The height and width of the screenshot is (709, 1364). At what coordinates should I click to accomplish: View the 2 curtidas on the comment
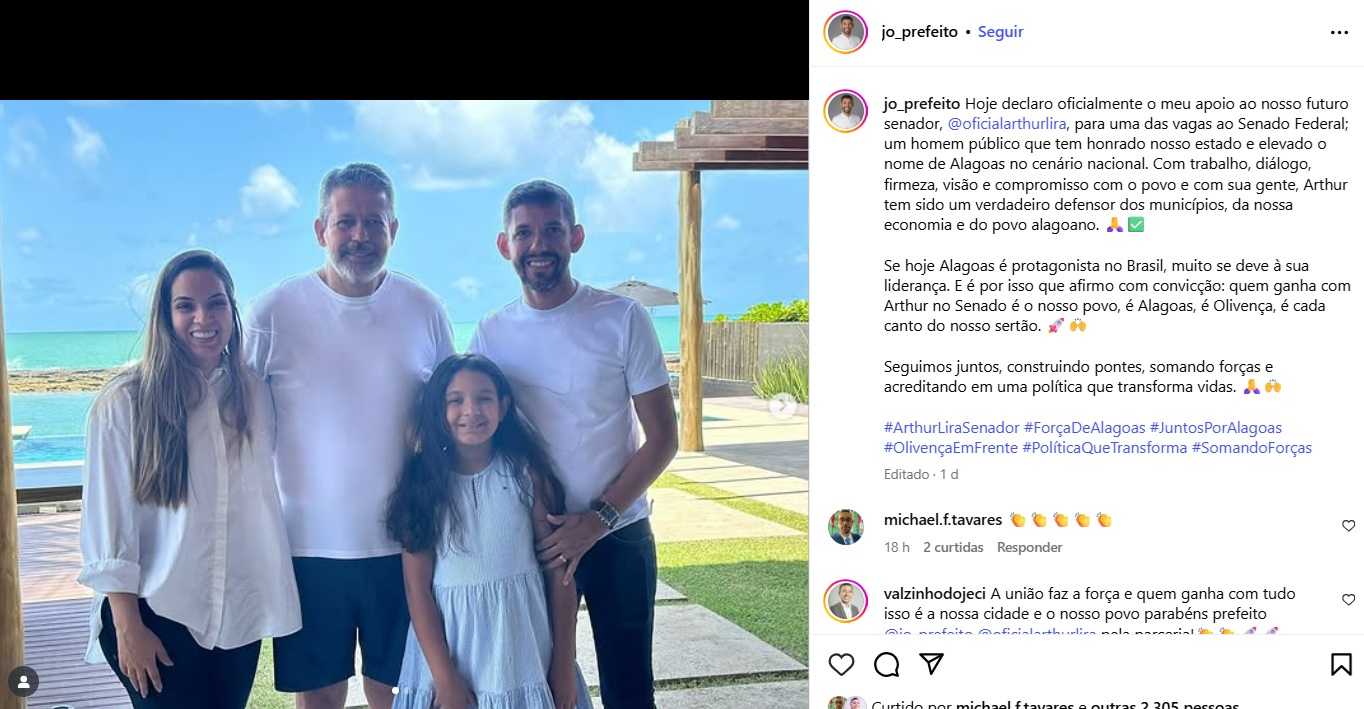[x=953, y=547]
